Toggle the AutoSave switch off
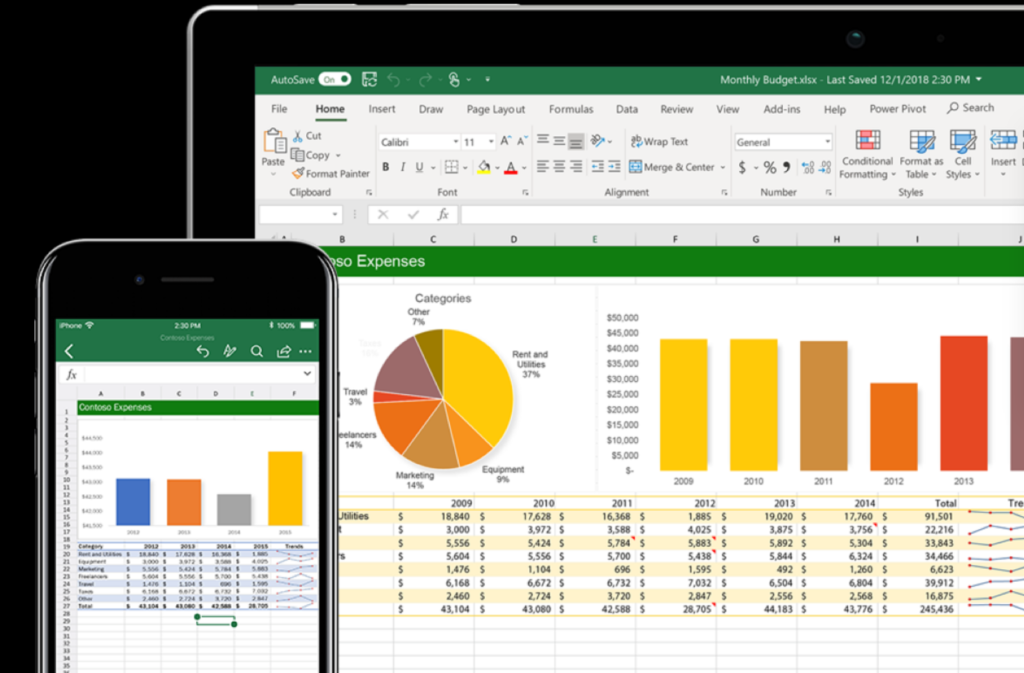The width and height of the screenshot is (1024, 673). click(334, 79)
